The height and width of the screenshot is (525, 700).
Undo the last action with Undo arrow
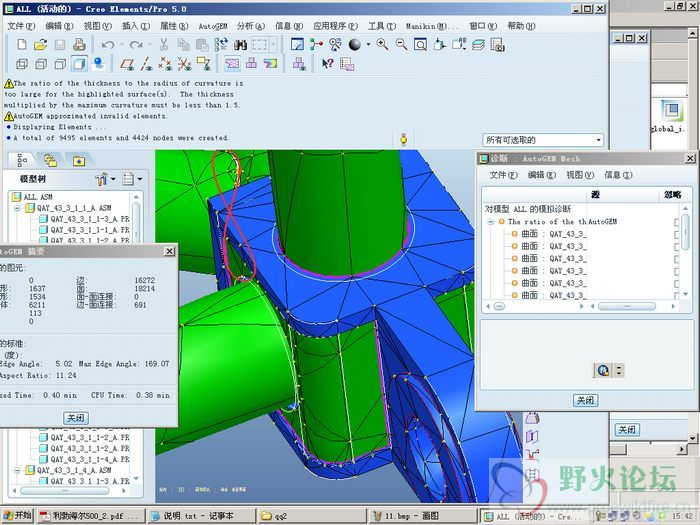tap(107, 44)
